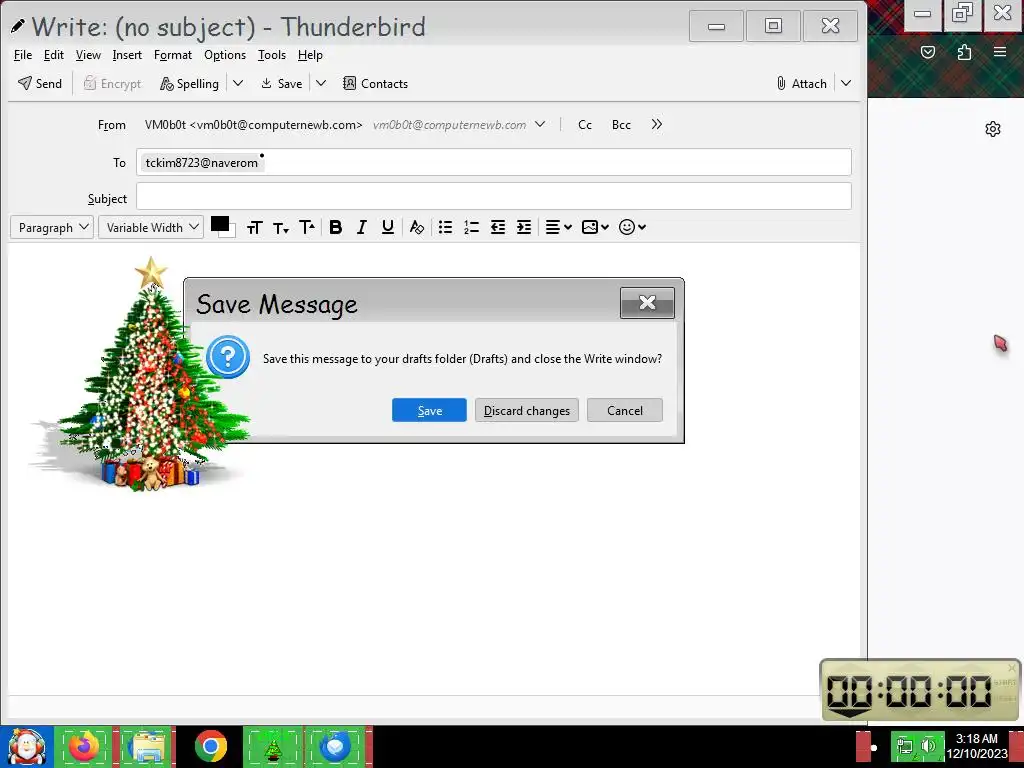Image resolution: width=1024 pixels, height=768 pixels.
Task: Add a Cc address field
Action: point(585,125)
